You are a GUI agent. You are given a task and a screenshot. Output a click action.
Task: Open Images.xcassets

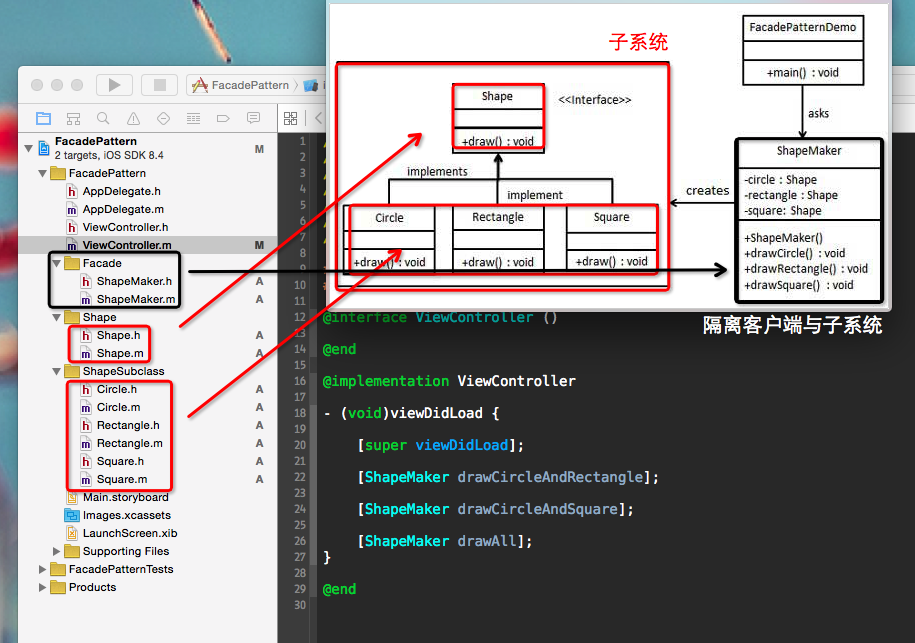pyautogui.click(x=127, y=515)
